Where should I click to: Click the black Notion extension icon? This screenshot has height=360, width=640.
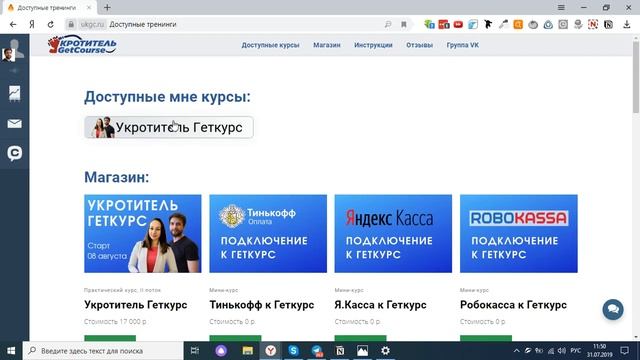point(608,24)
